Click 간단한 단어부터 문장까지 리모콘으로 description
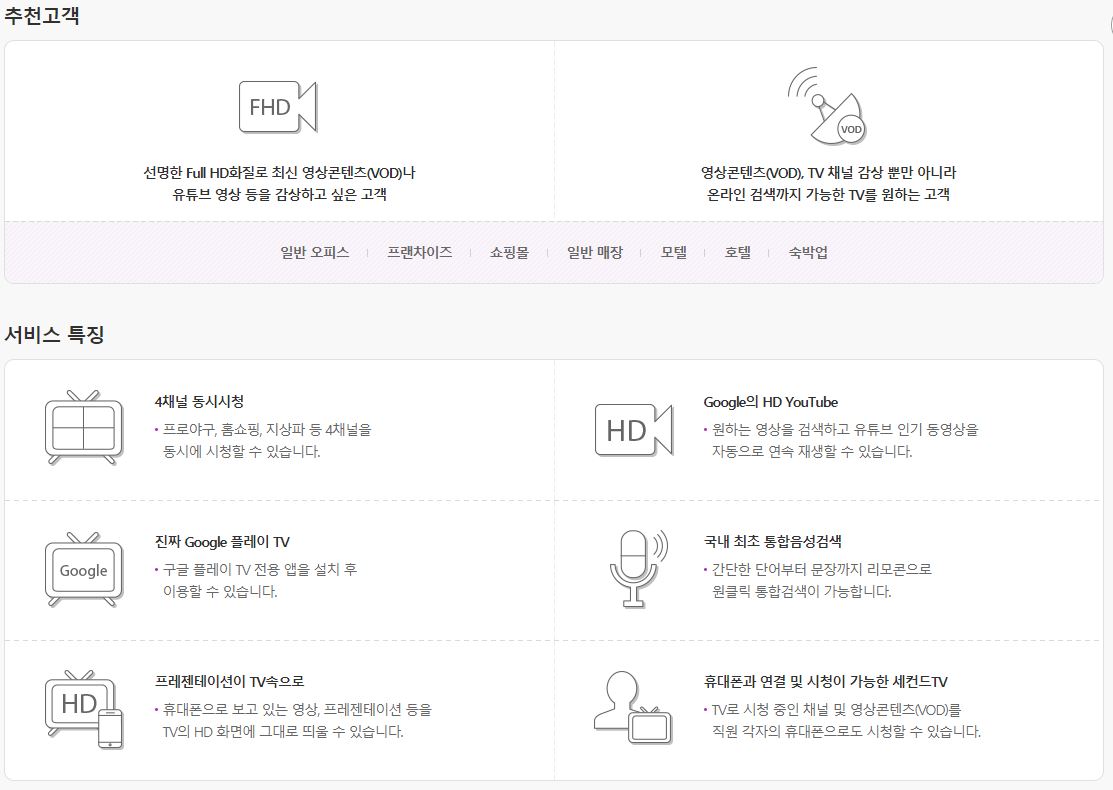Screen dimensions: 1113x790 821,569
